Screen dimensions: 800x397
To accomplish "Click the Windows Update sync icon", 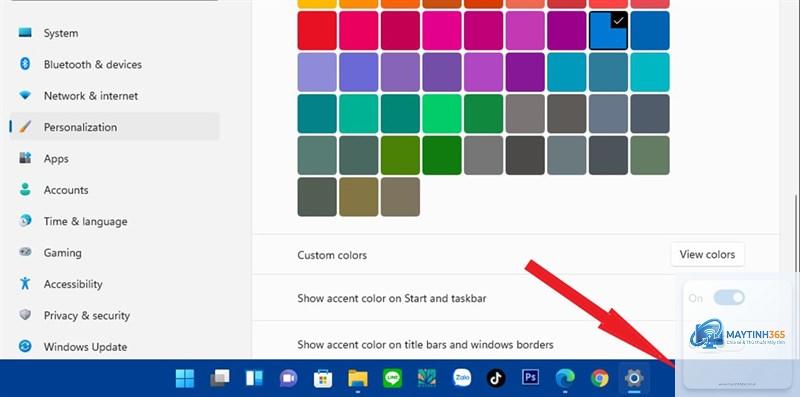I will (25, 346).
